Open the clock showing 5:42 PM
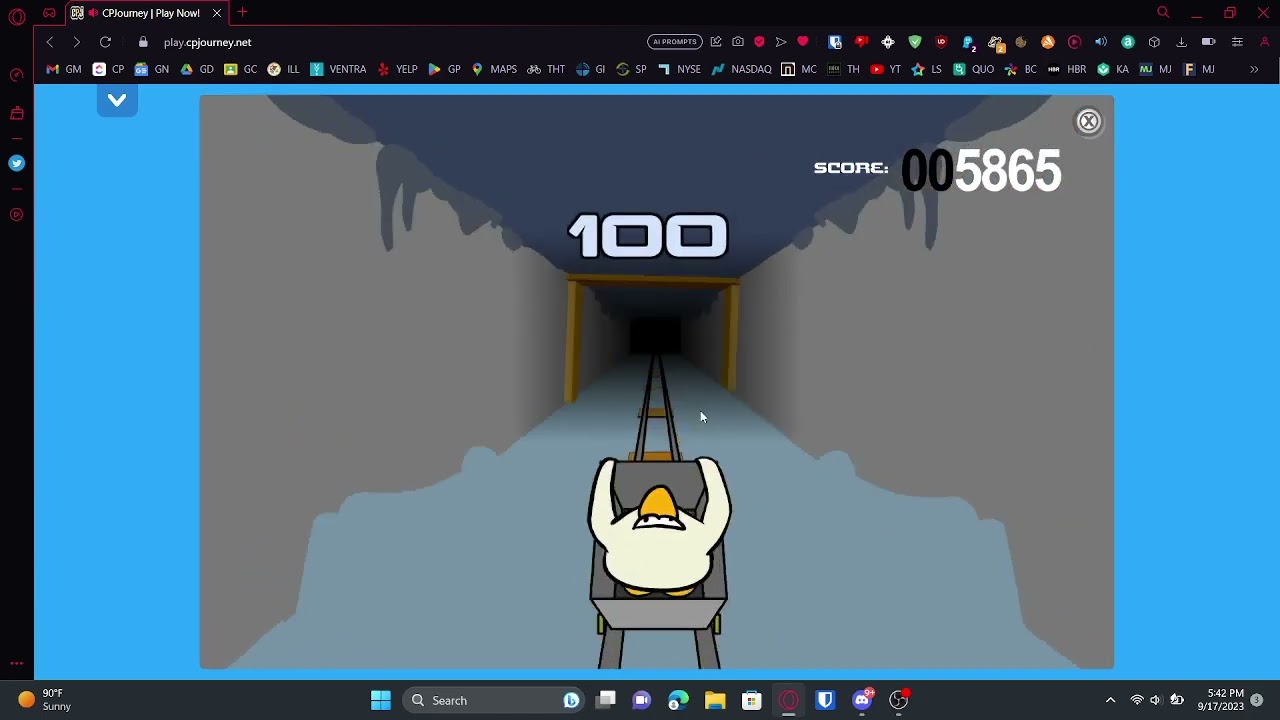 pyautogui.click(x=1225, y=700)
